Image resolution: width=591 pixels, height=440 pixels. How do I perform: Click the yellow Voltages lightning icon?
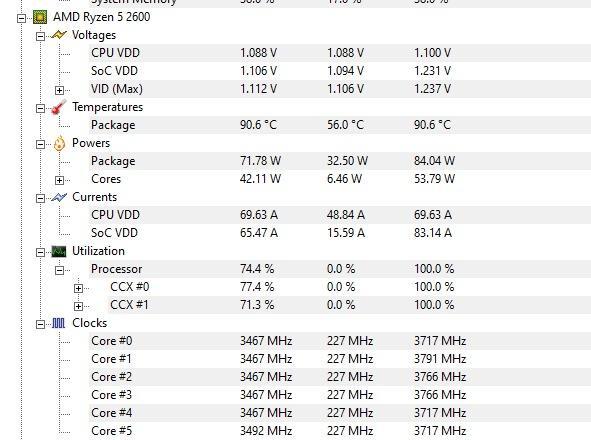point(59,35)
